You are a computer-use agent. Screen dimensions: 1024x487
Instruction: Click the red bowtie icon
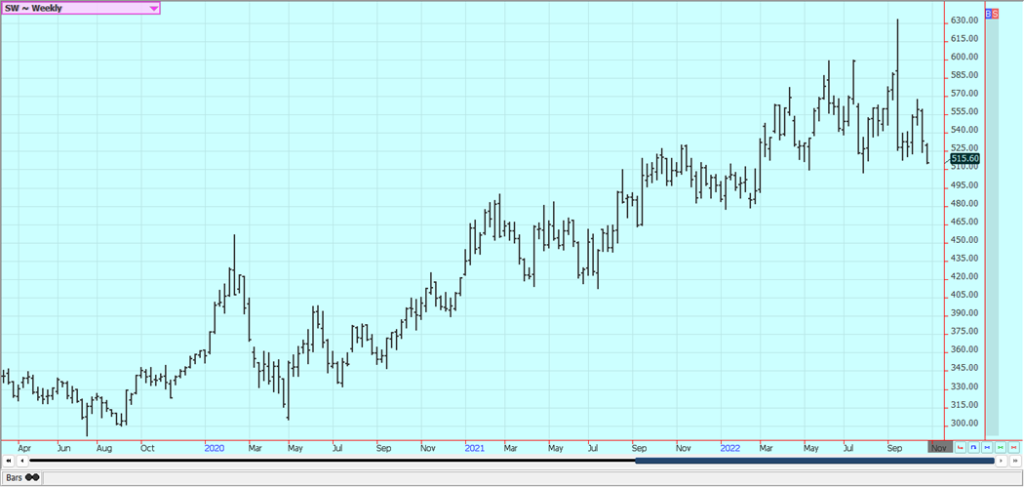coord(1014,447)
